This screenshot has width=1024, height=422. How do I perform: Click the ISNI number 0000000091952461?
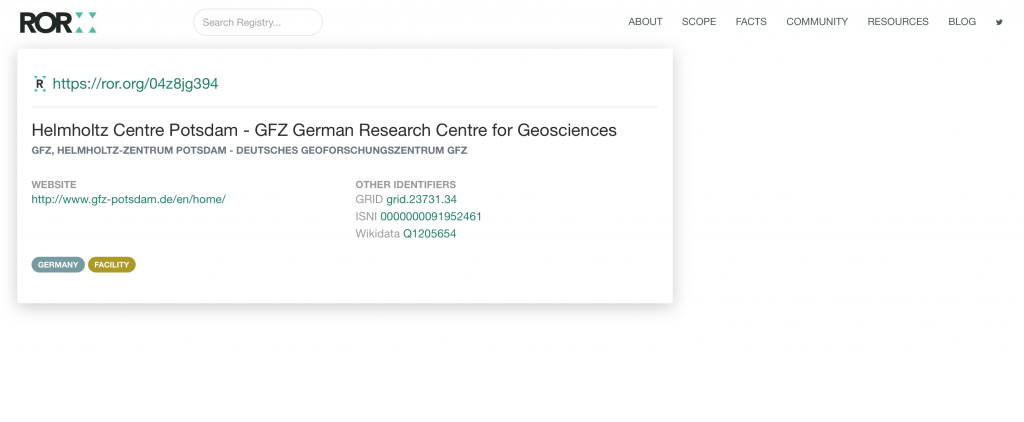[x=431, y=216]
